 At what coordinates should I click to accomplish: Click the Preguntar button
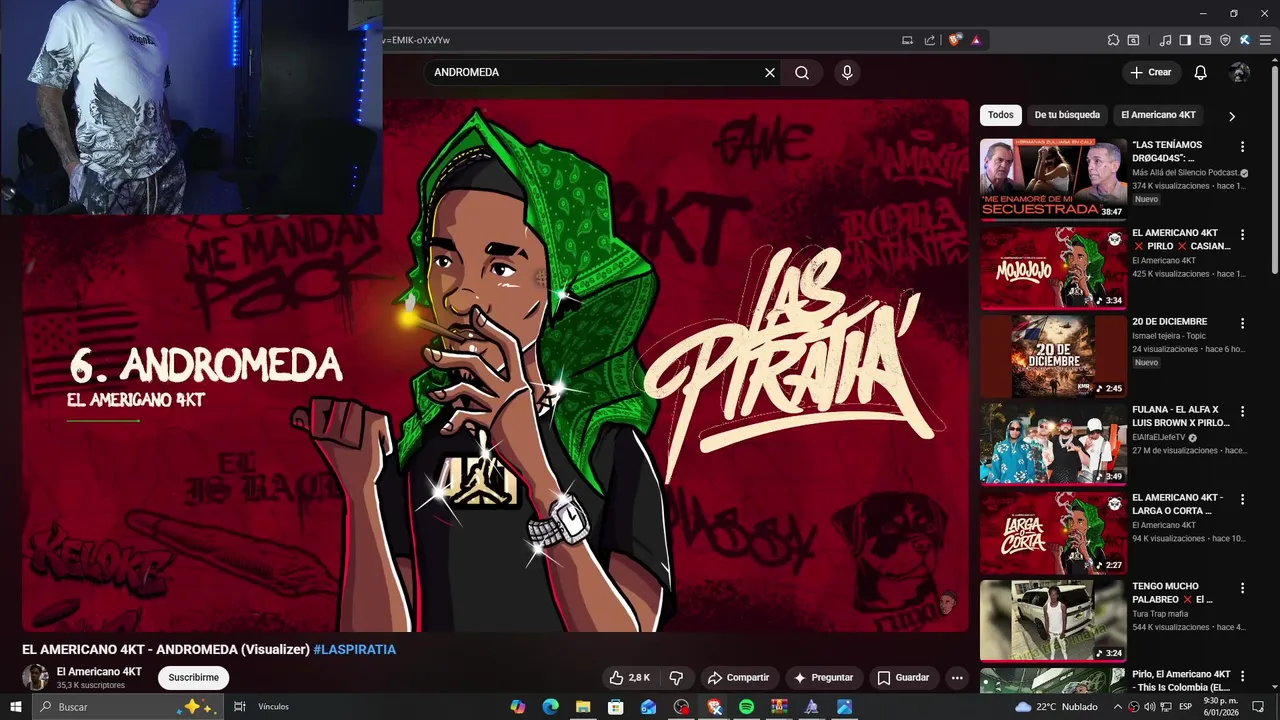(824, 678)
